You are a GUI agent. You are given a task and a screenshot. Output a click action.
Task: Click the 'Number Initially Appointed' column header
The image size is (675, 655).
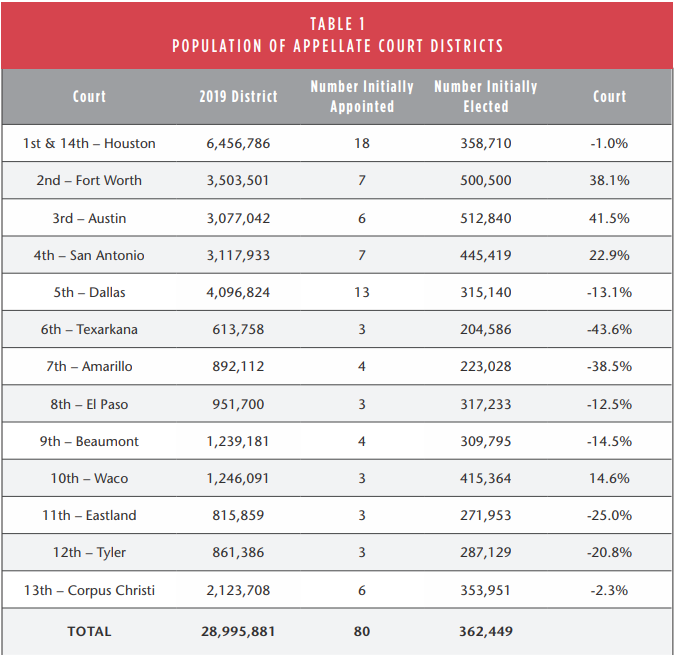(362, 97)
